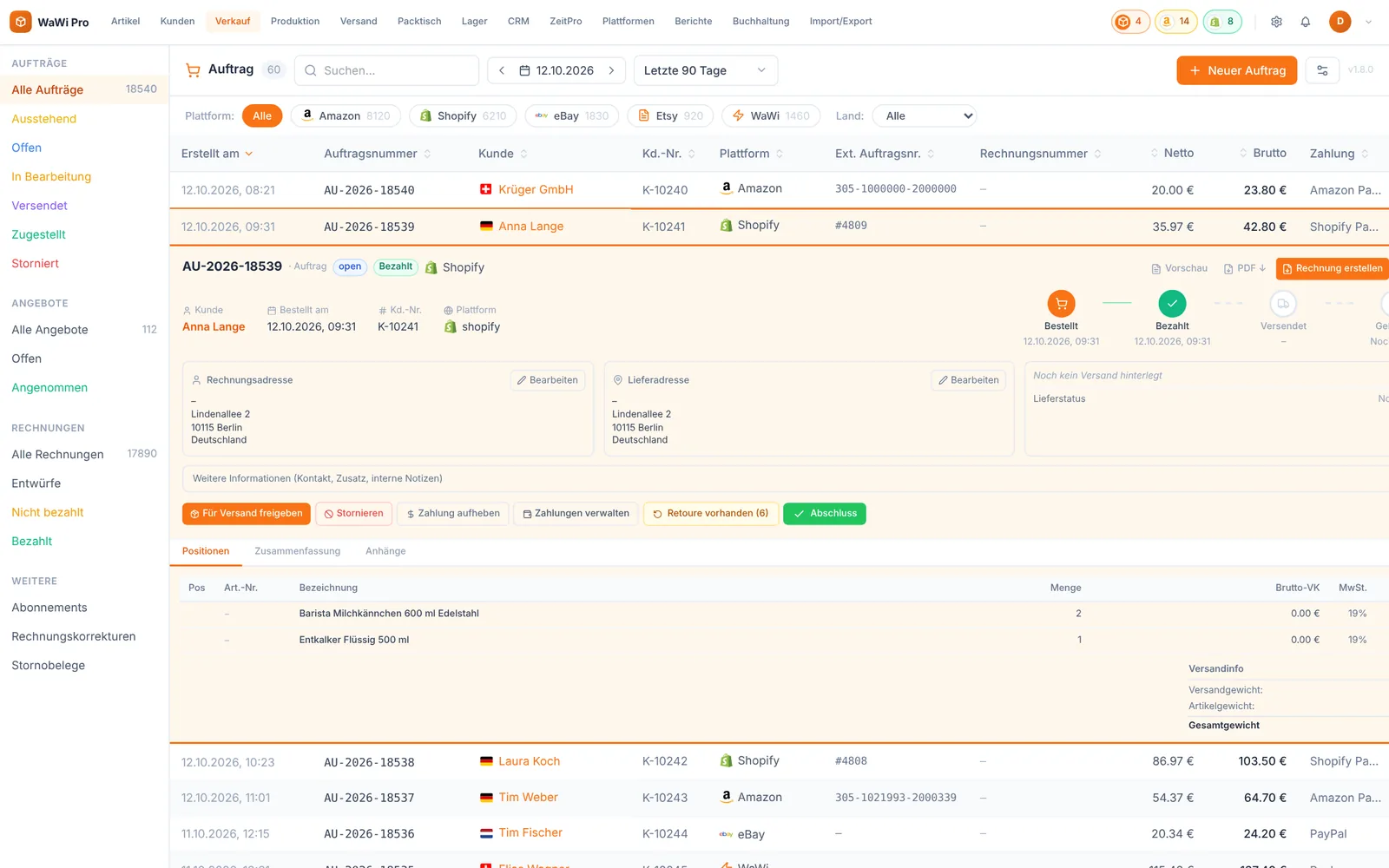Open the settings gear icon
This screenshot has width=1389, height=868.
[1276, 22]
